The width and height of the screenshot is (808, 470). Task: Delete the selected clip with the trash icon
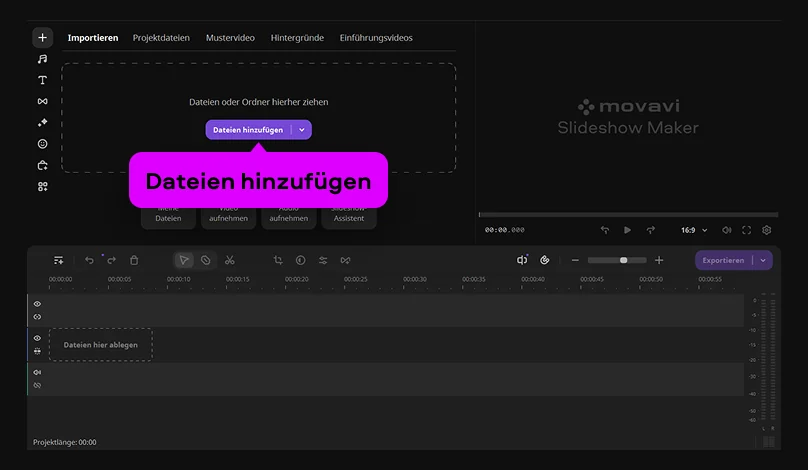(x=134, y=260)
